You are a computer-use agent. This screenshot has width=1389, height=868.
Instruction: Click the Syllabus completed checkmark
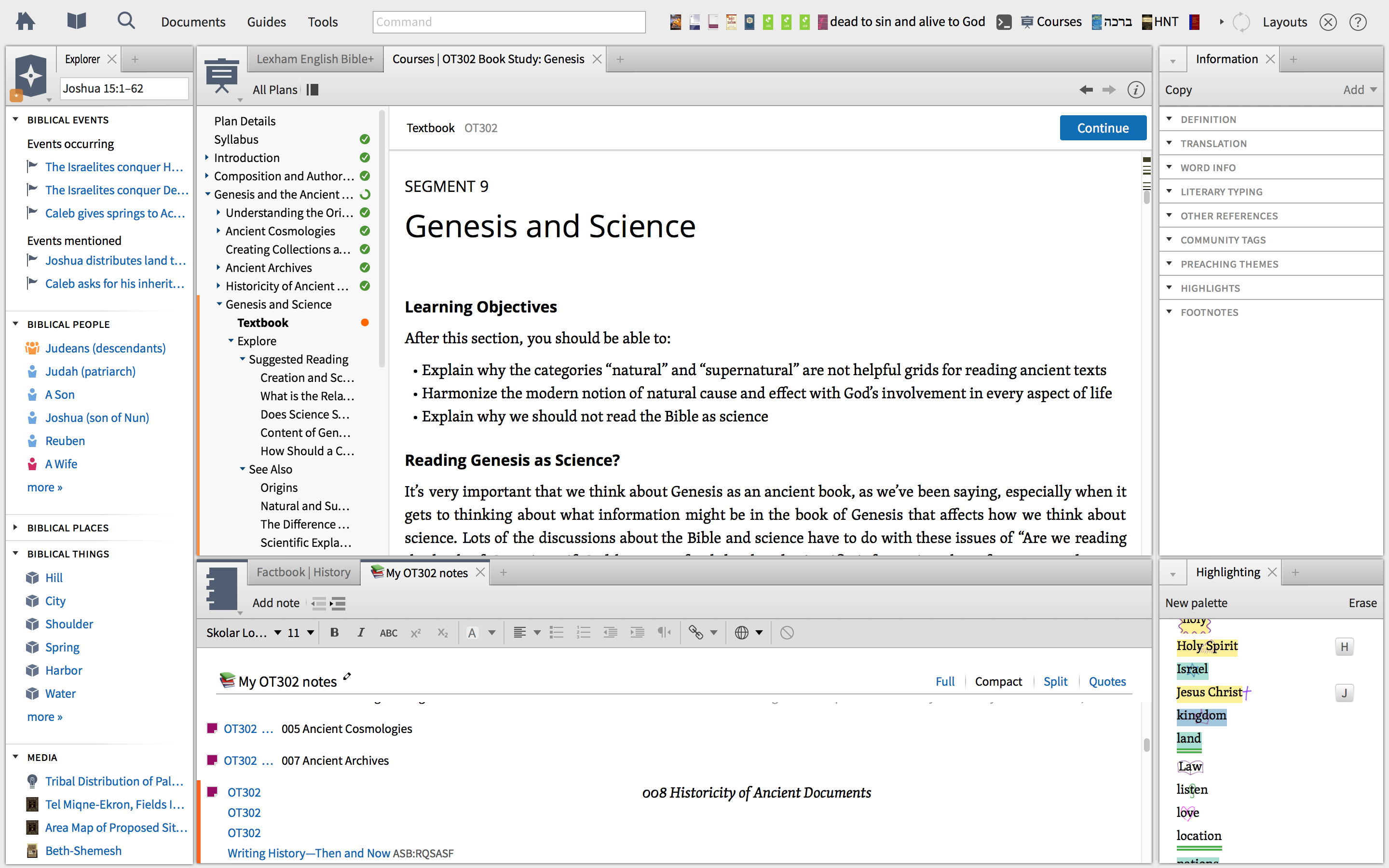365,139
